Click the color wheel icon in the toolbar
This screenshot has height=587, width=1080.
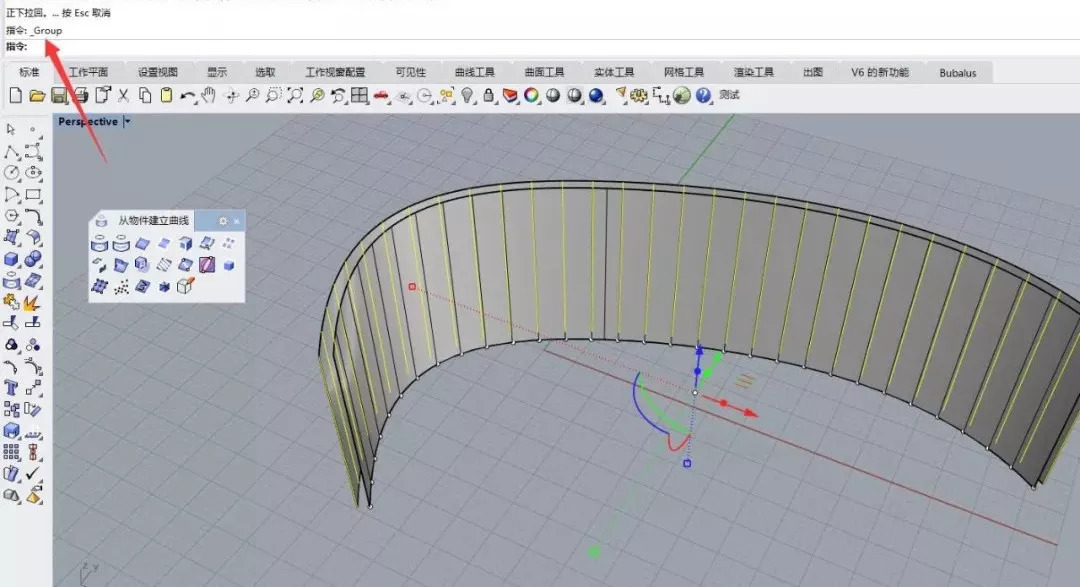coord(531,95)
